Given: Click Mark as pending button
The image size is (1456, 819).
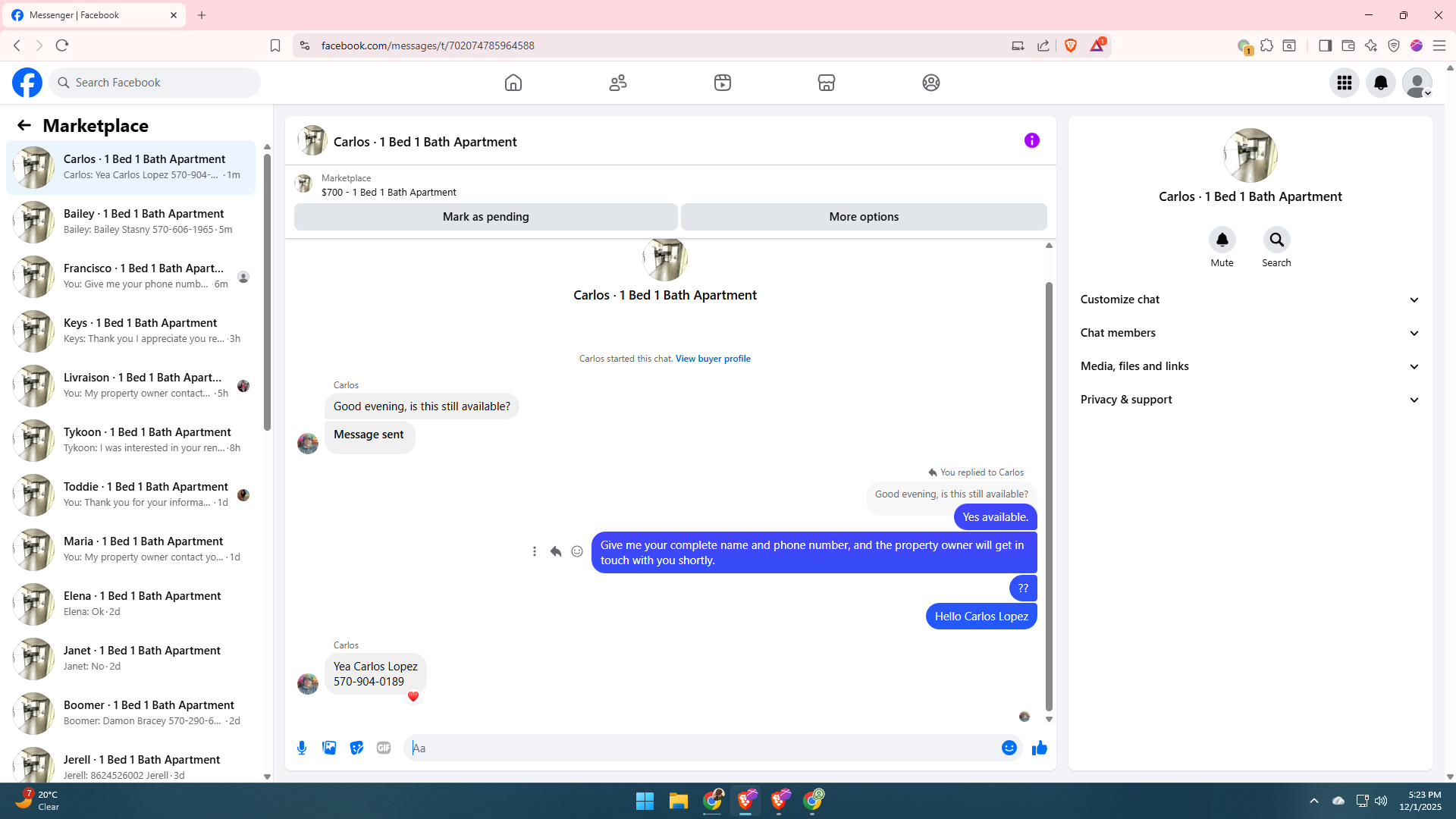Looking at the screenshot, I should [485, 217].
